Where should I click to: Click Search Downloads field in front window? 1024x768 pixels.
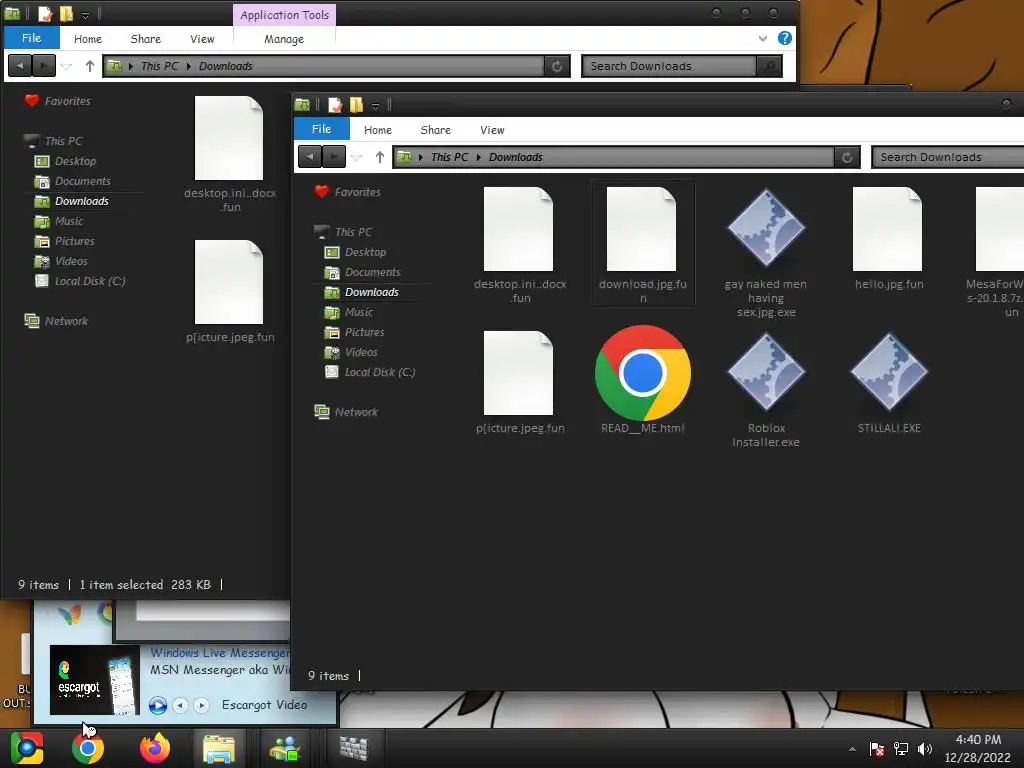(947, 157)
